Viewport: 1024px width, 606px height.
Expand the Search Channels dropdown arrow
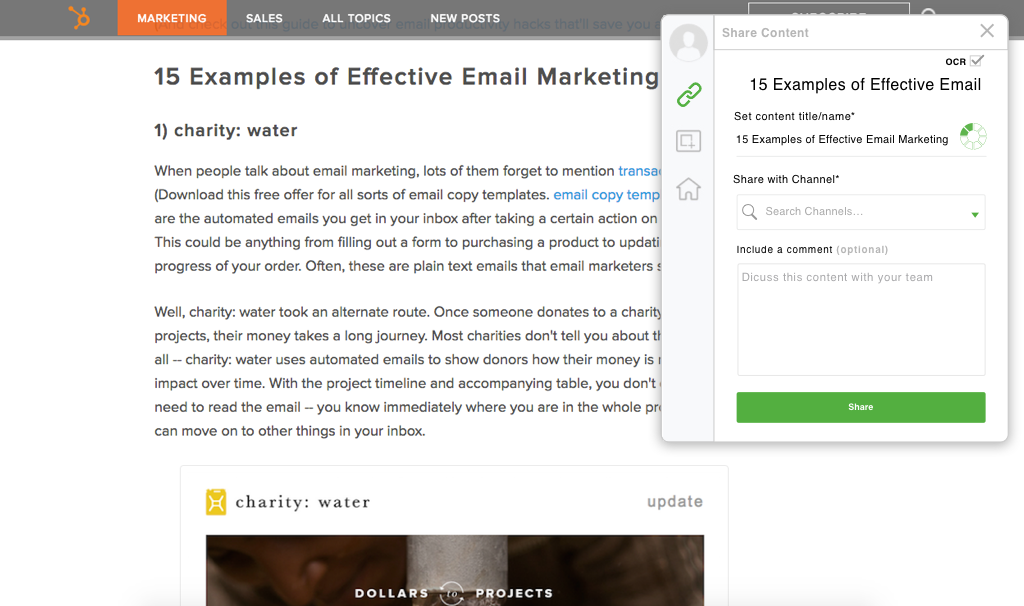[975, 214]
